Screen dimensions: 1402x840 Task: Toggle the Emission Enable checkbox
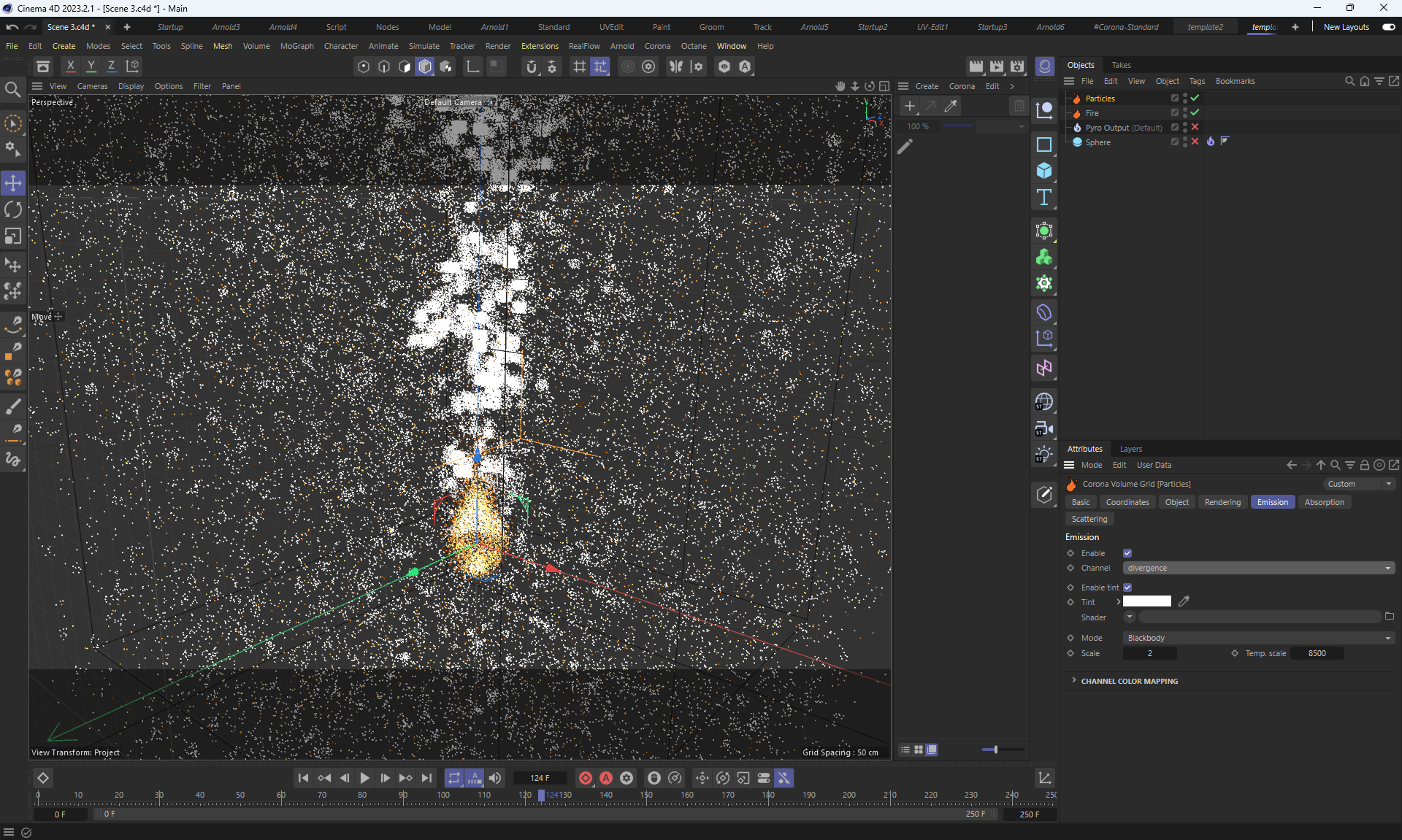1127,553
